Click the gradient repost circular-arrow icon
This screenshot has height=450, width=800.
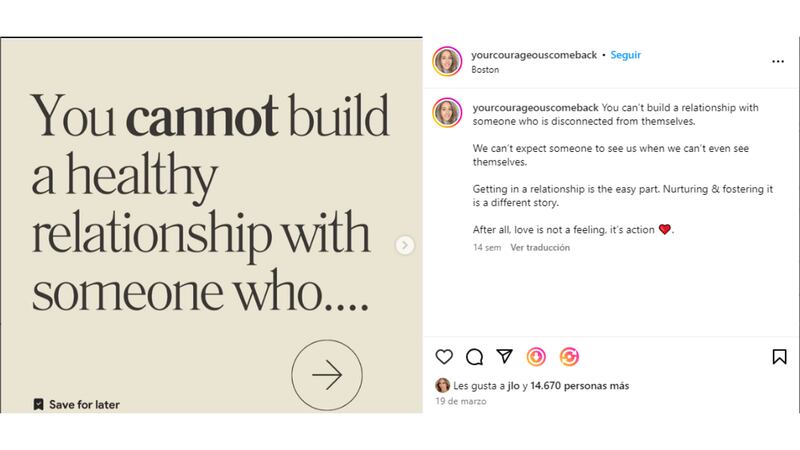pos(569,356)
